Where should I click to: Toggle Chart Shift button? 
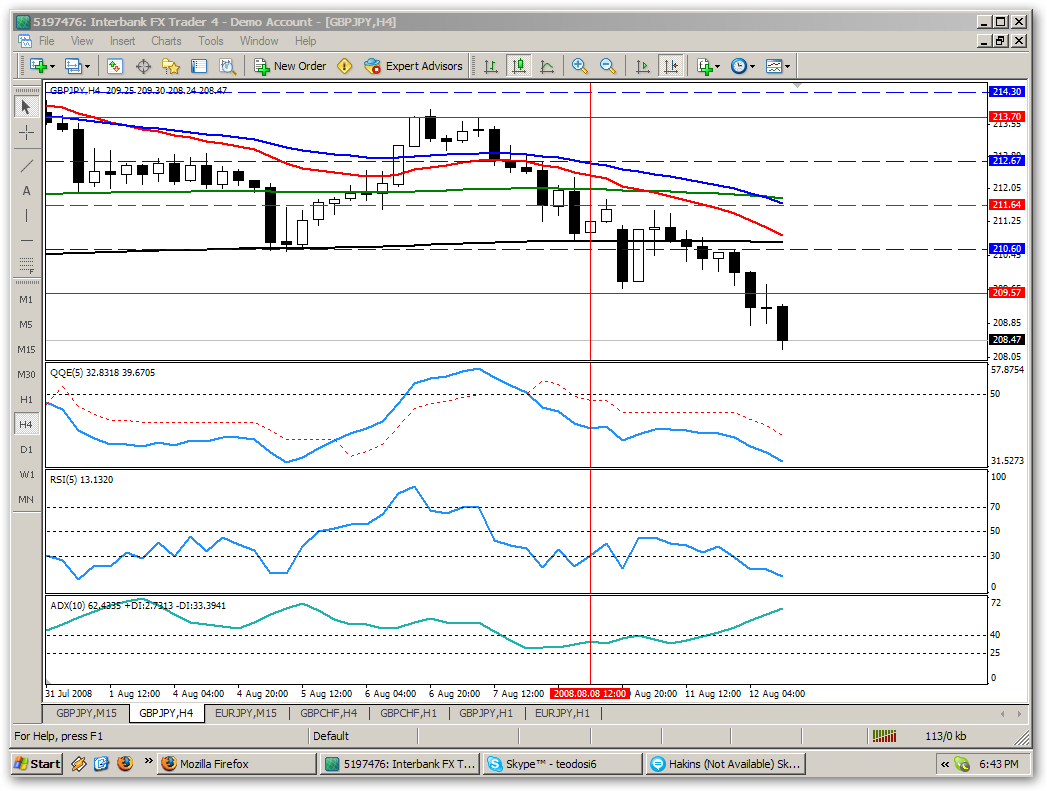click(x=670, y=66)
